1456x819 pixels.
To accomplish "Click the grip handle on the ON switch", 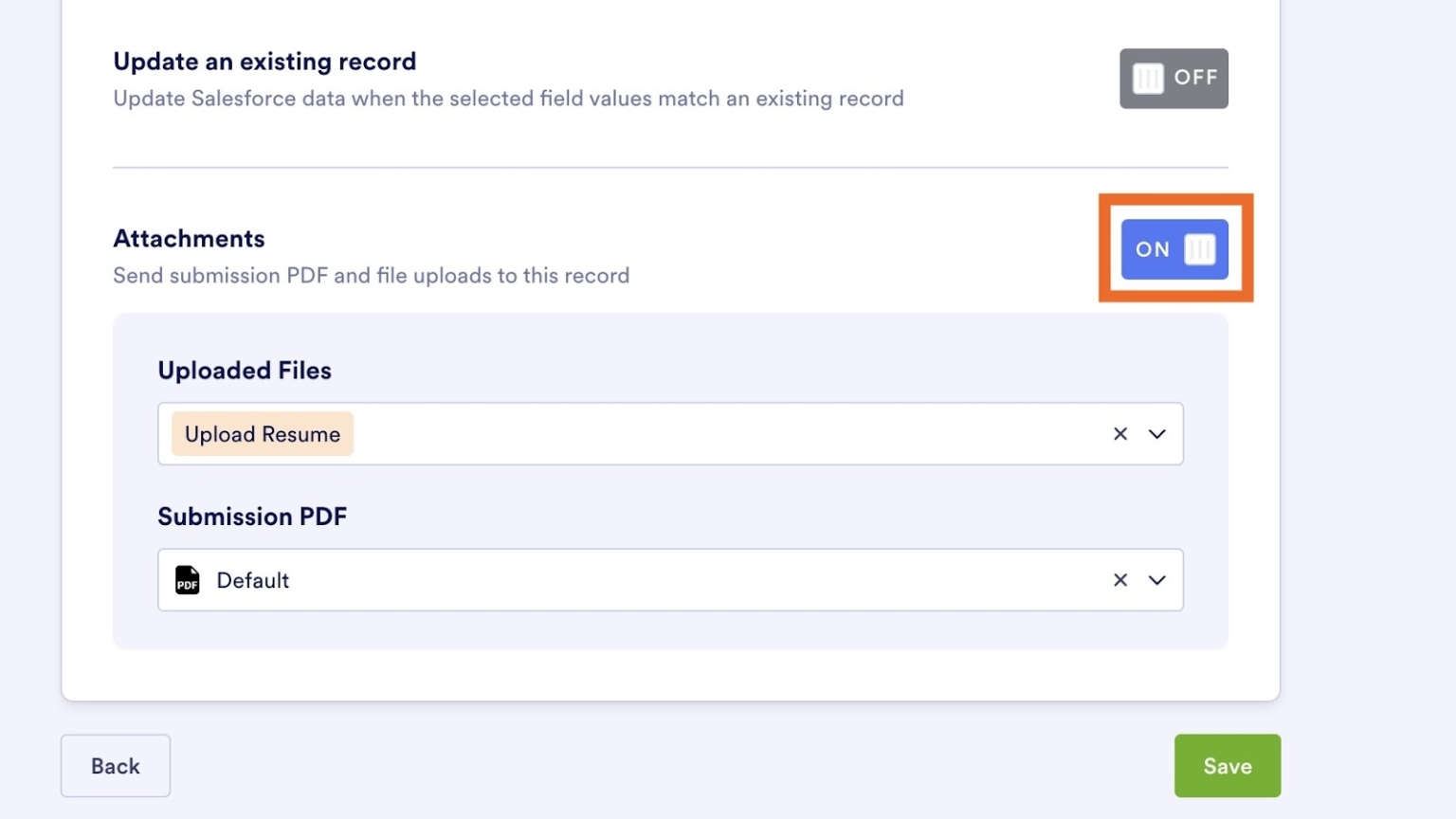I will click(x=1199, y=249).
